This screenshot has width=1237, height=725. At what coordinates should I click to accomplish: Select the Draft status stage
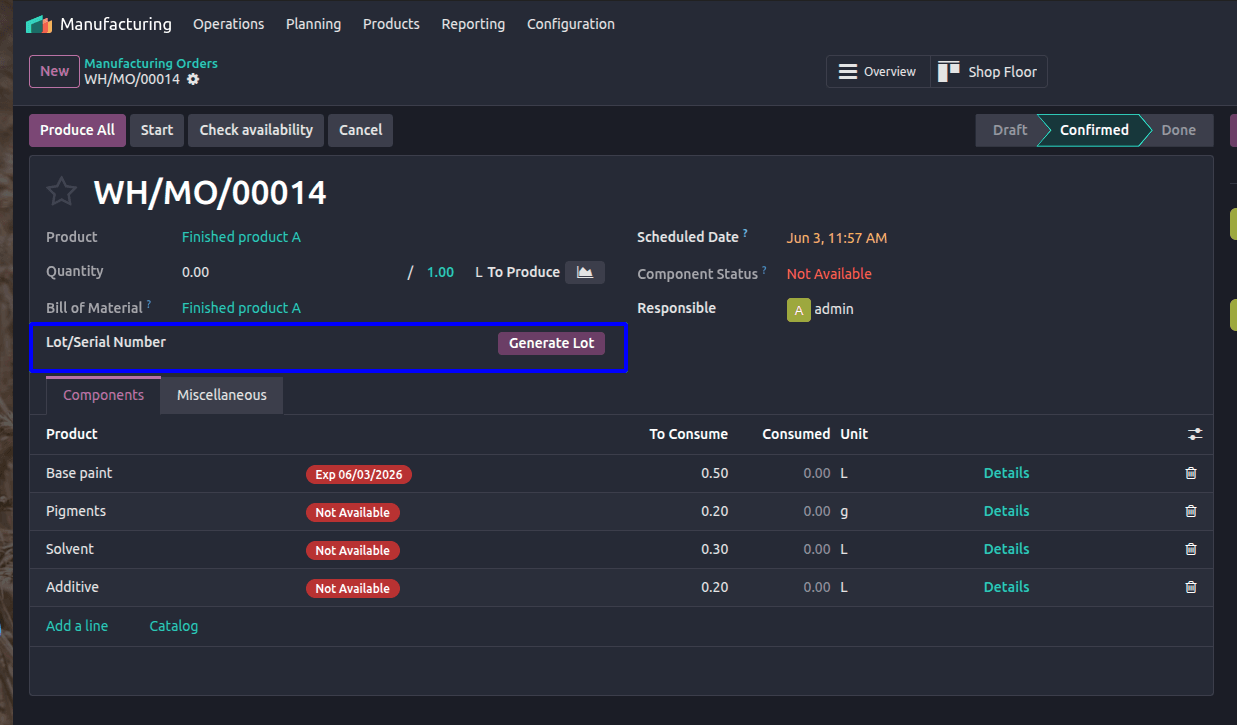(1009, 130)
